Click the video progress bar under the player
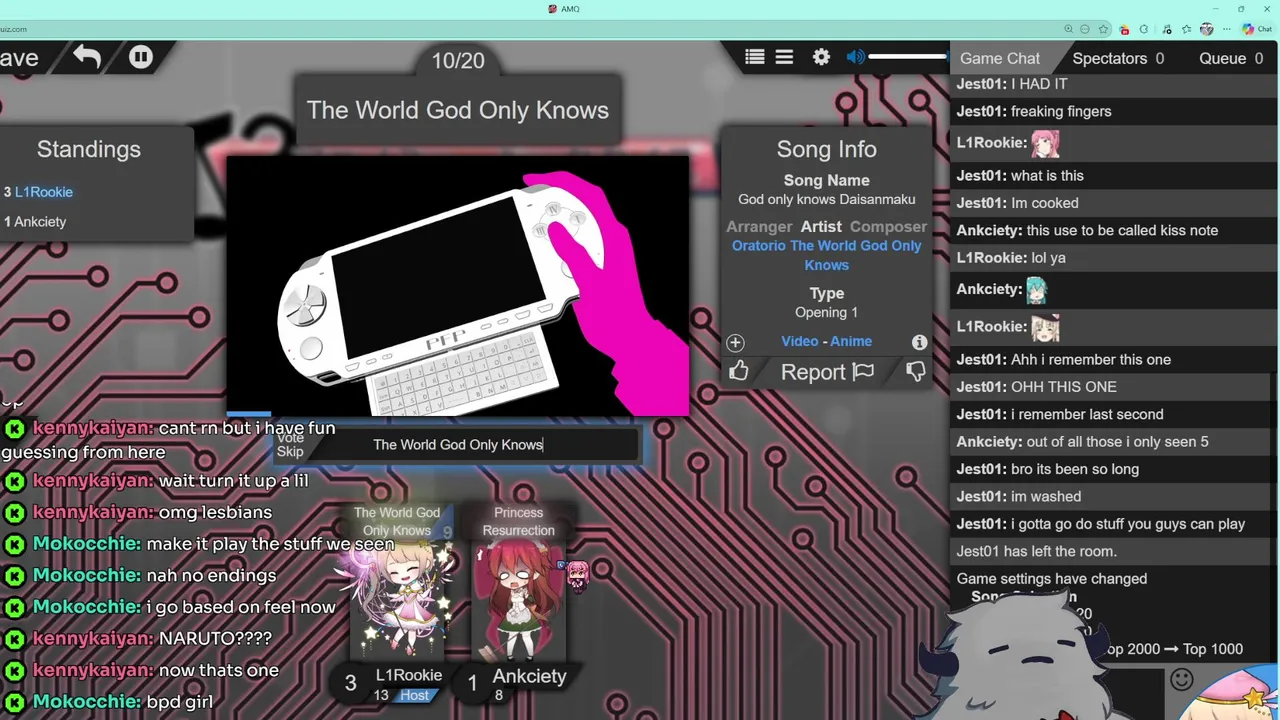 pos(458,413)
